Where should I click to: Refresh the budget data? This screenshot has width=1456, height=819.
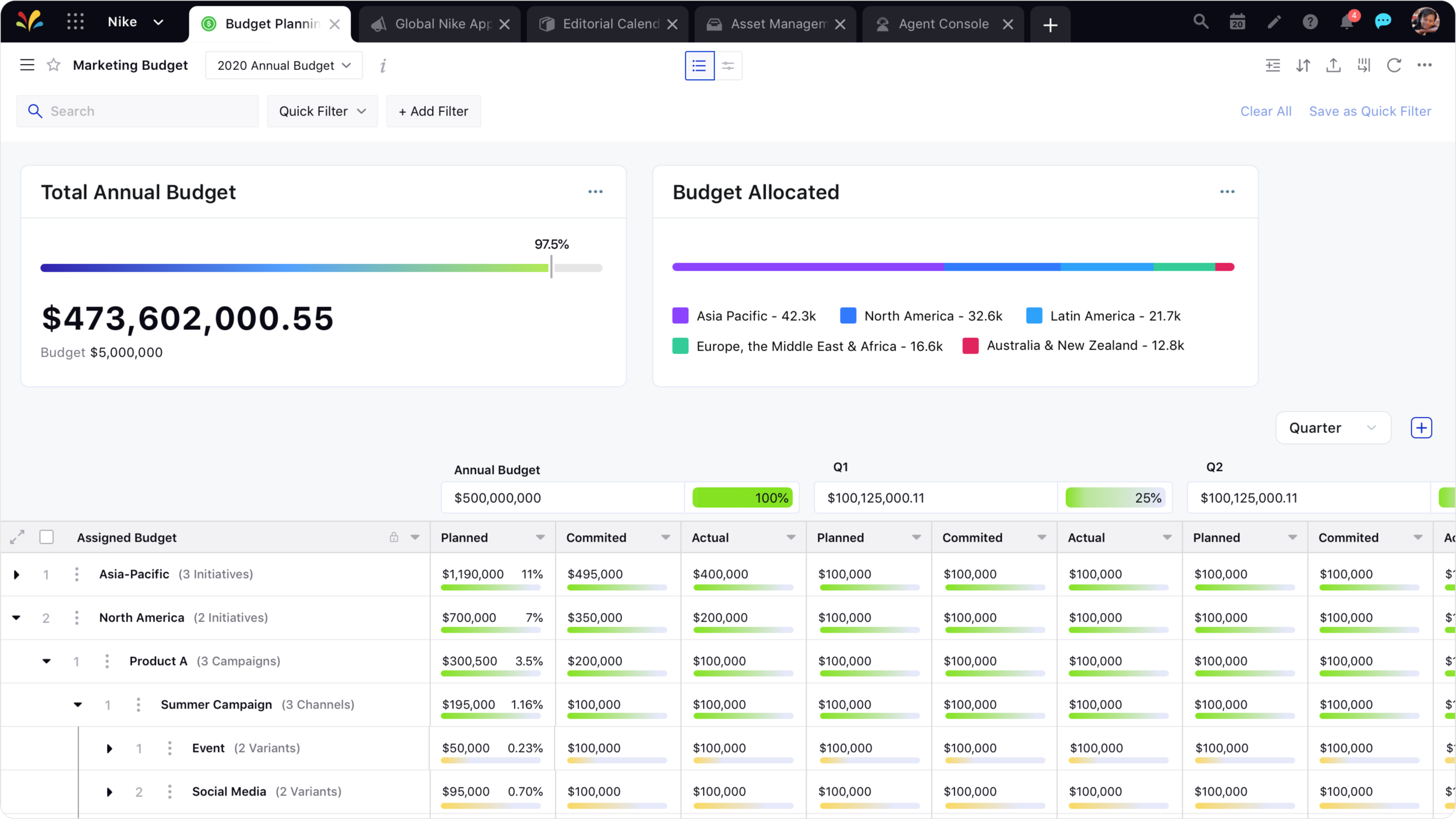tap(1394, 65)
